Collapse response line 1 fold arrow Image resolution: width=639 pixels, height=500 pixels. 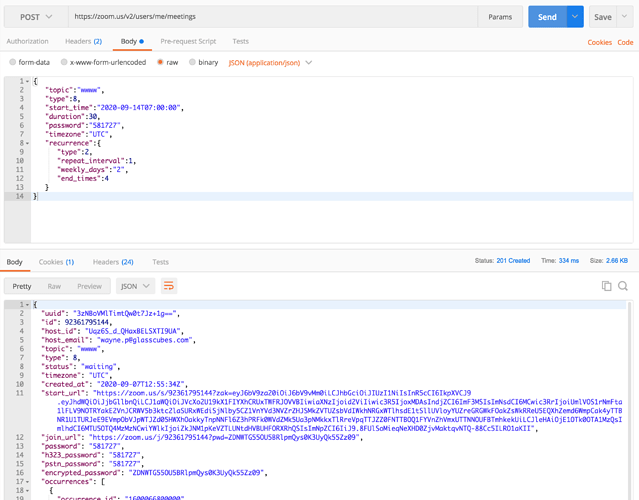click(27, 304)
